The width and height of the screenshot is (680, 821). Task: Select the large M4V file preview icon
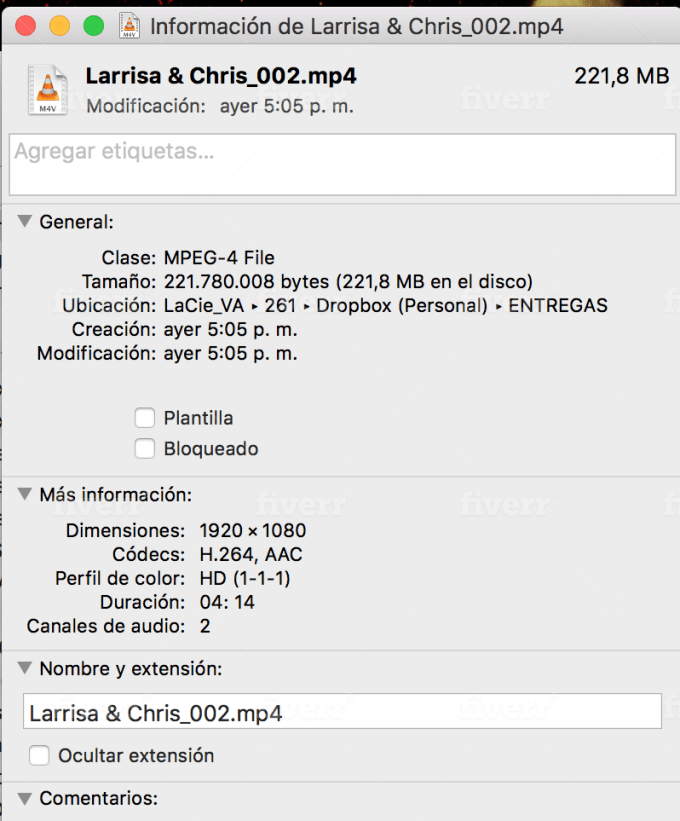point(48,90)
